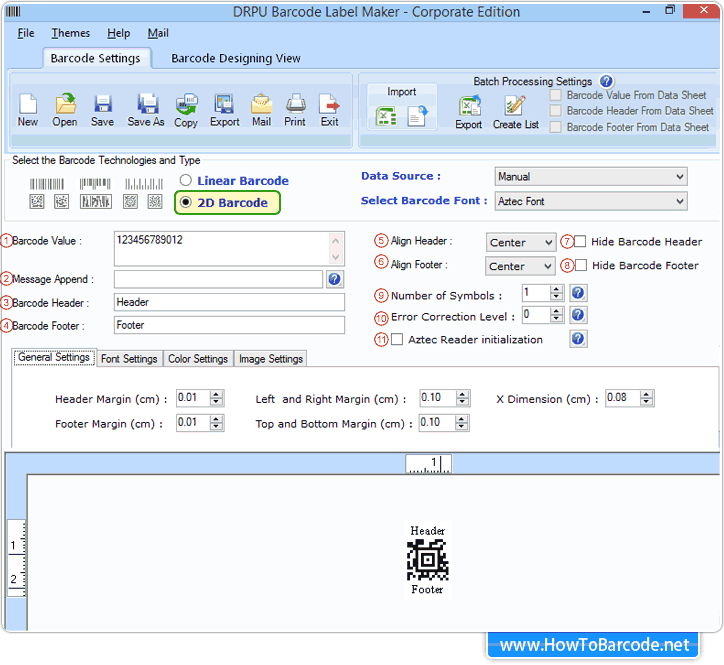Switch to Barcode Designing View tab
This screenshot has width=724, height=665.
tap(235, 58)
